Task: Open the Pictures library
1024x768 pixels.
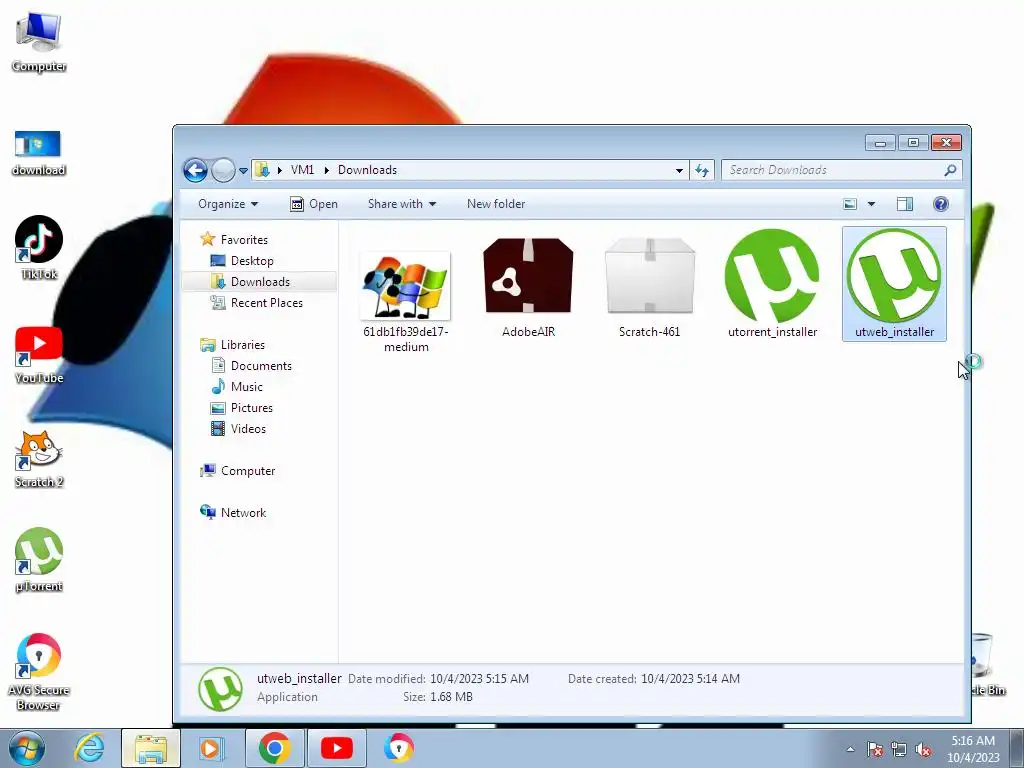Action: click(x=251, y=408)
